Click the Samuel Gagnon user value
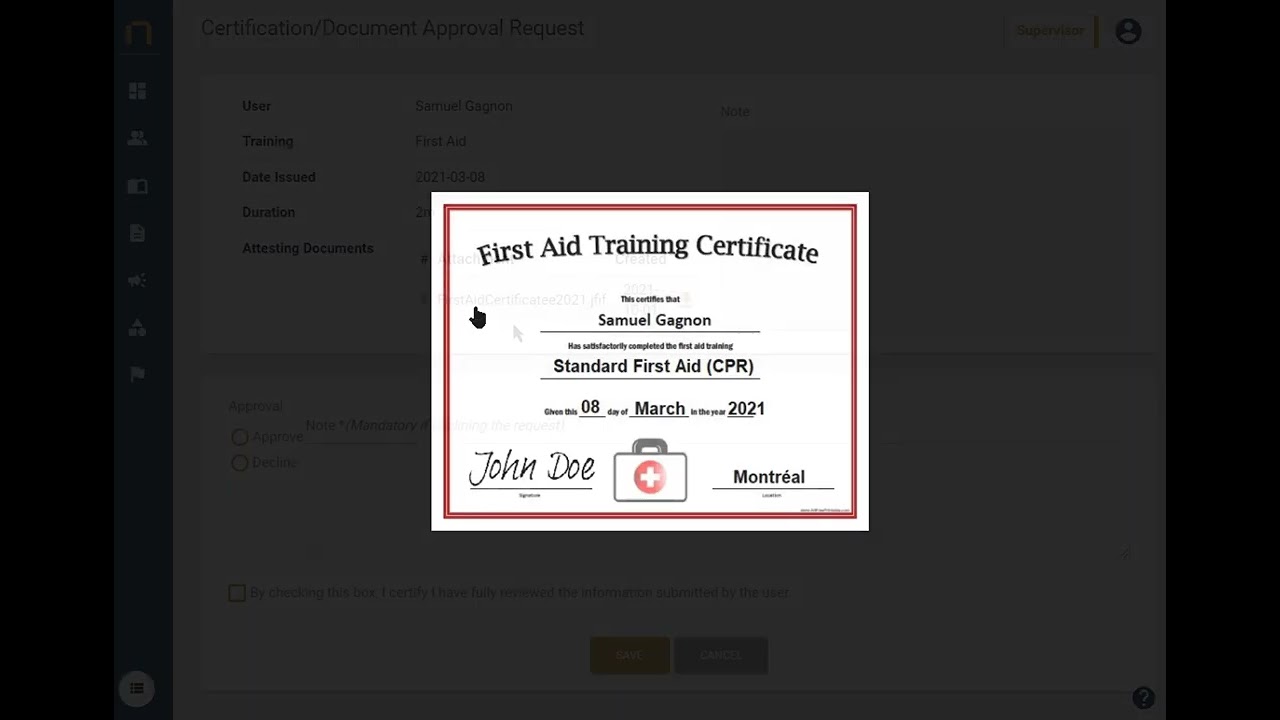The height and width of the screenshot is (720, 1280). point(464,106)
